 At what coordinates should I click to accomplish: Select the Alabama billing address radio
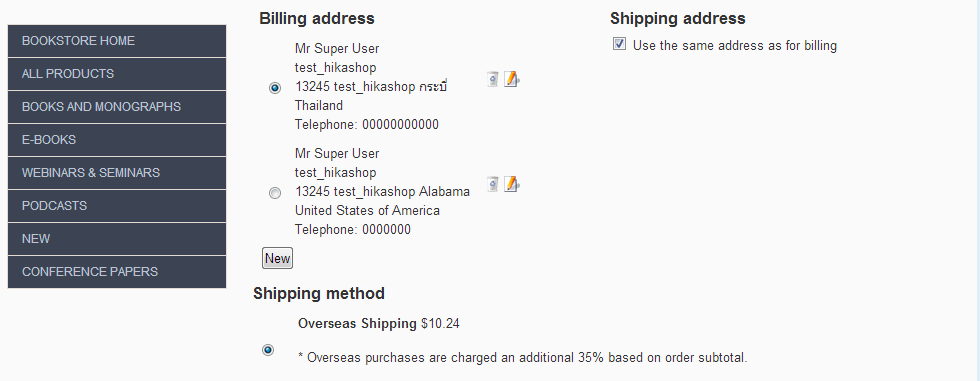[x=275, y=193]
